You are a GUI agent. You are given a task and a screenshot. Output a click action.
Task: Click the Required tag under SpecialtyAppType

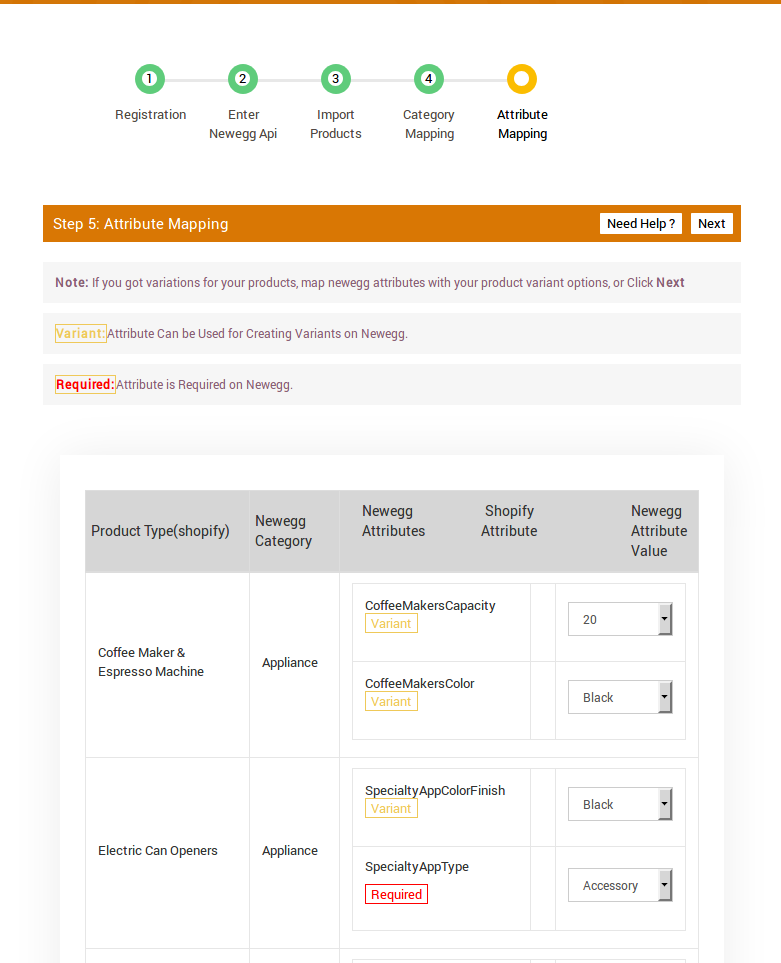[396, 895]
